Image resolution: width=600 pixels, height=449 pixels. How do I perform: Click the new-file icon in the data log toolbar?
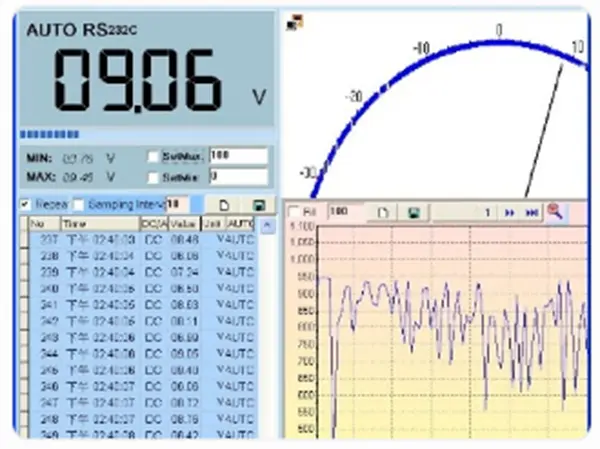point(224,206)
